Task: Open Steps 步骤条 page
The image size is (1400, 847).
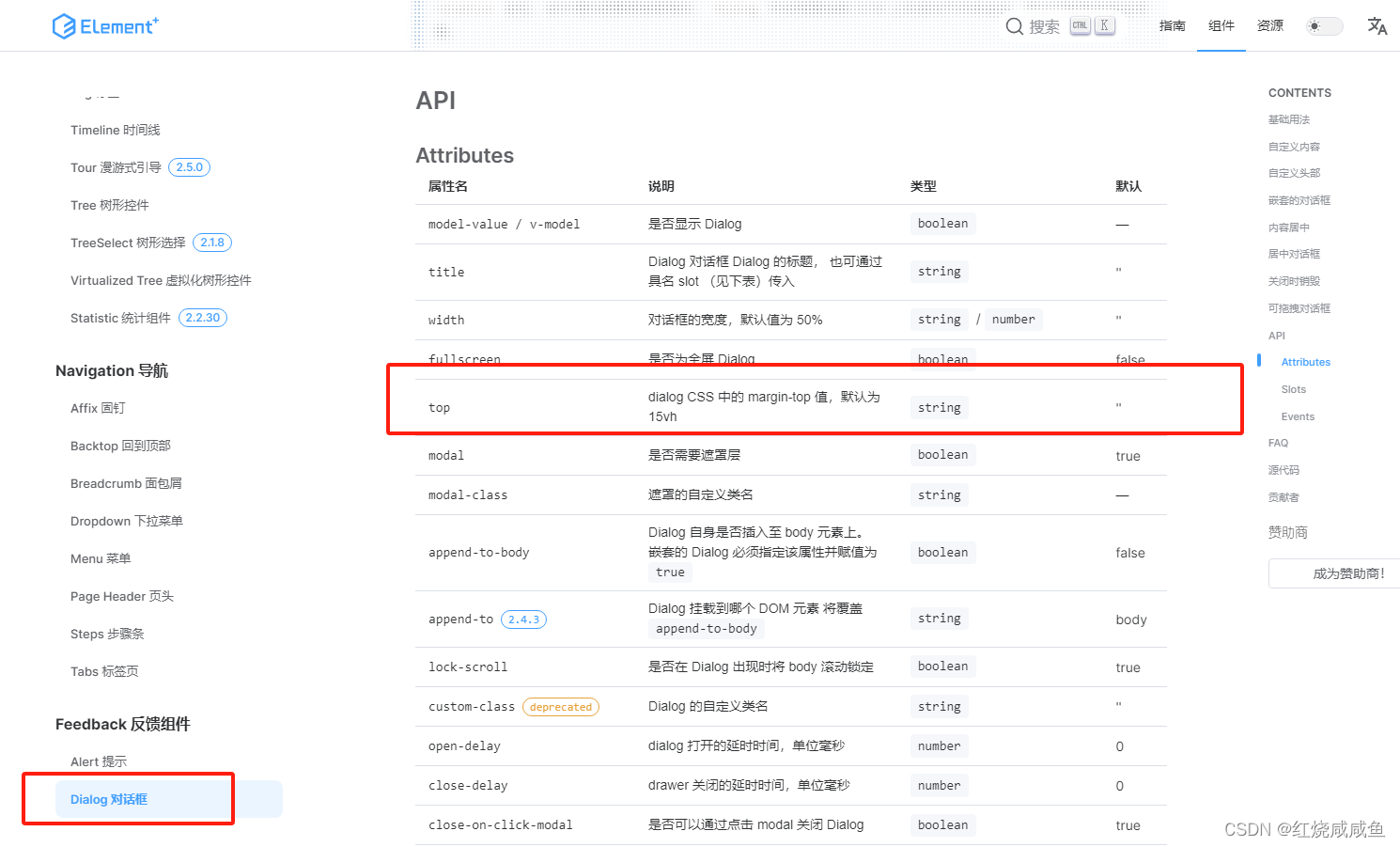Action: pos(107,634)
